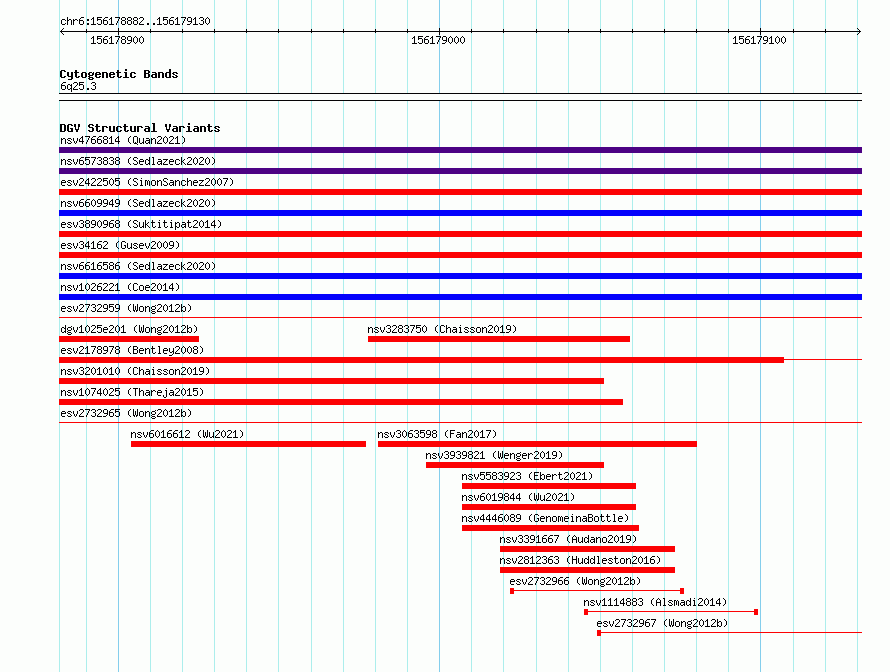The width and height of the screenshot is (890, 672).
Task: Click the left arrow on the ruler
Action: click(x=62, y=32)
